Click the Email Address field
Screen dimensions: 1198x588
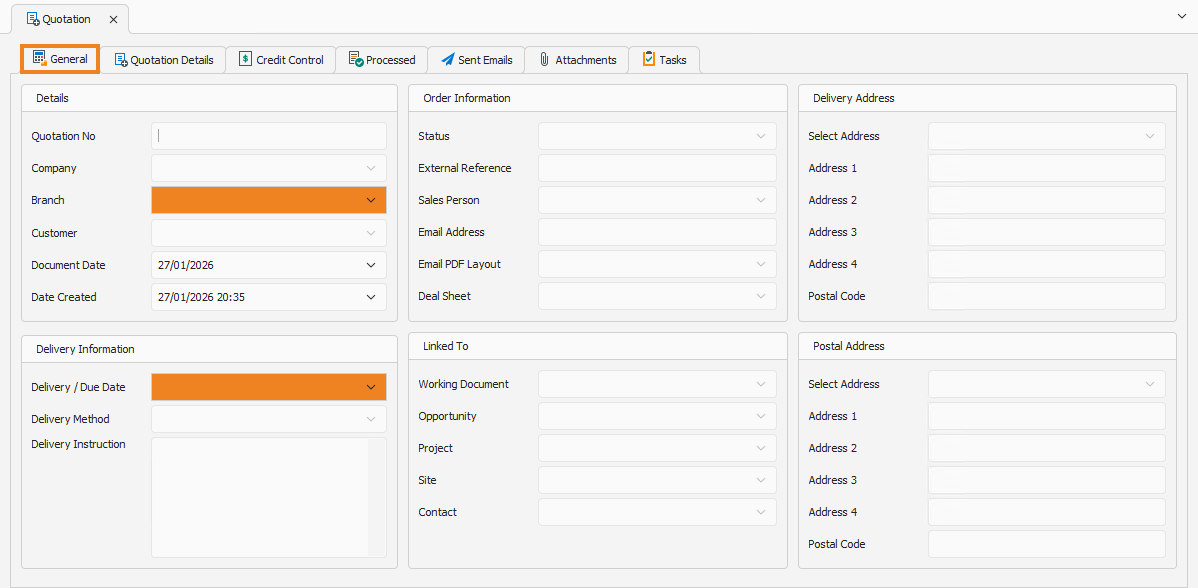(657, 232)
